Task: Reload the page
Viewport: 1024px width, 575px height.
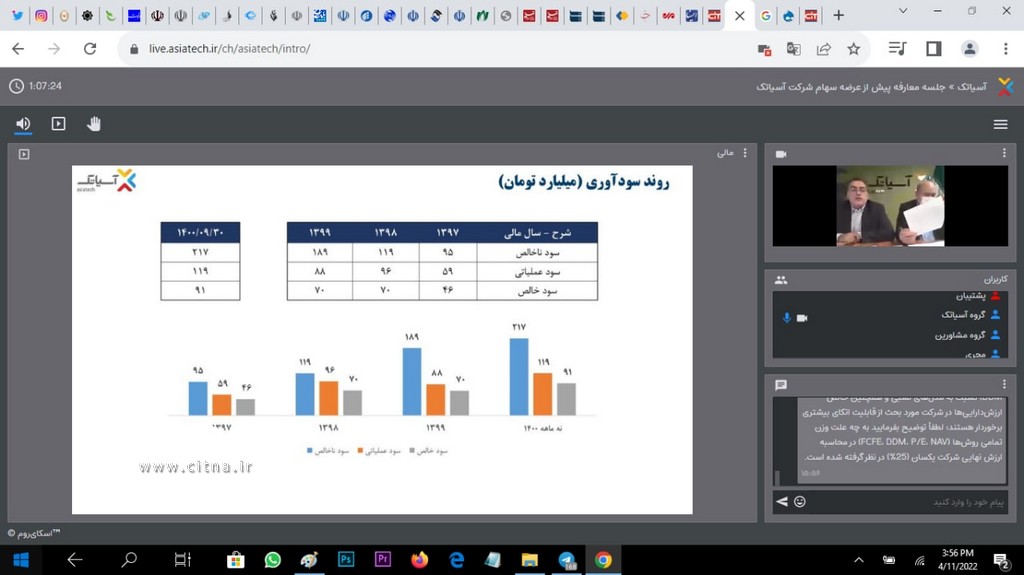Action: pos(90,49)
